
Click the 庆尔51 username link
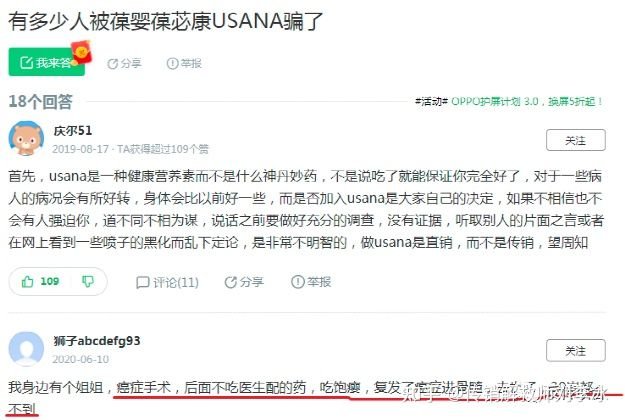click(73, 130)
